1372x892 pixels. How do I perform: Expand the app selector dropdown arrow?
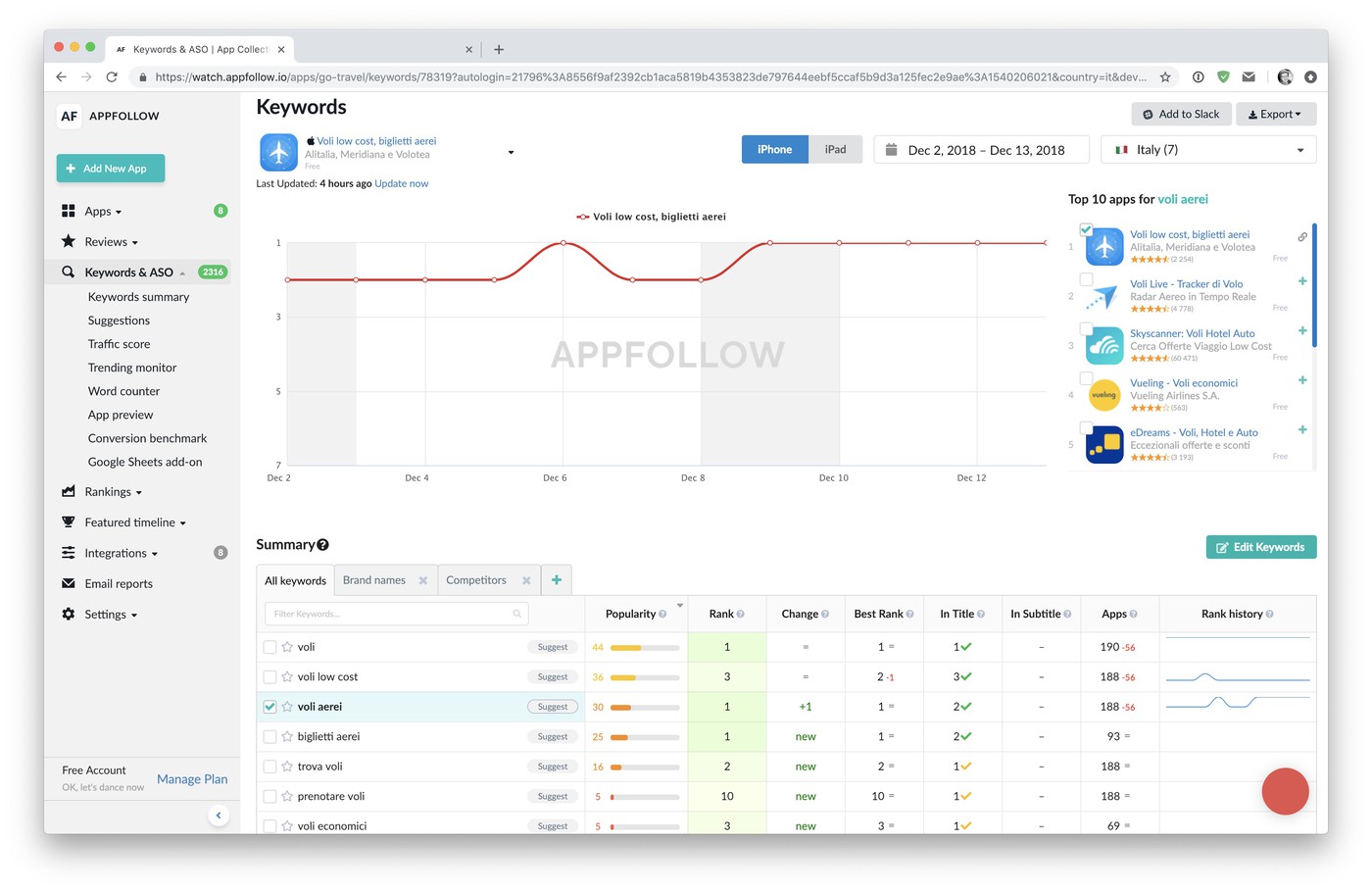511,153
